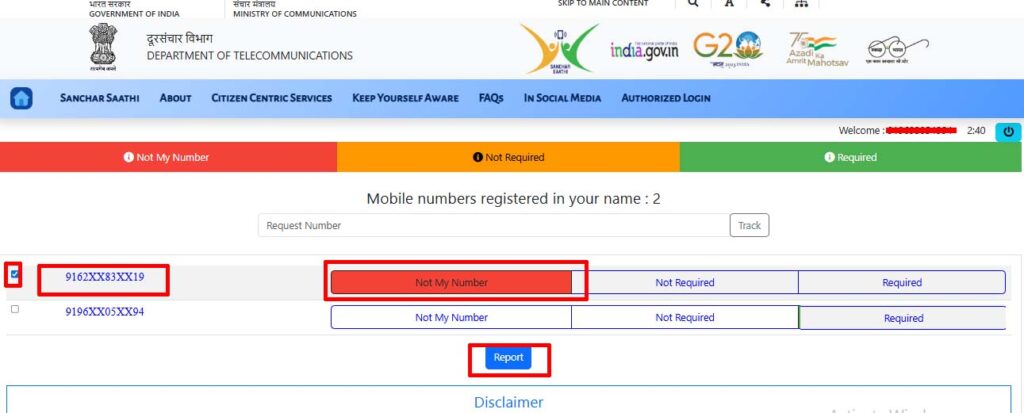The height and width of the screenshot is (413, 1024).
Task: Focus the Request Number input field
Action: (x=494, y=225)
